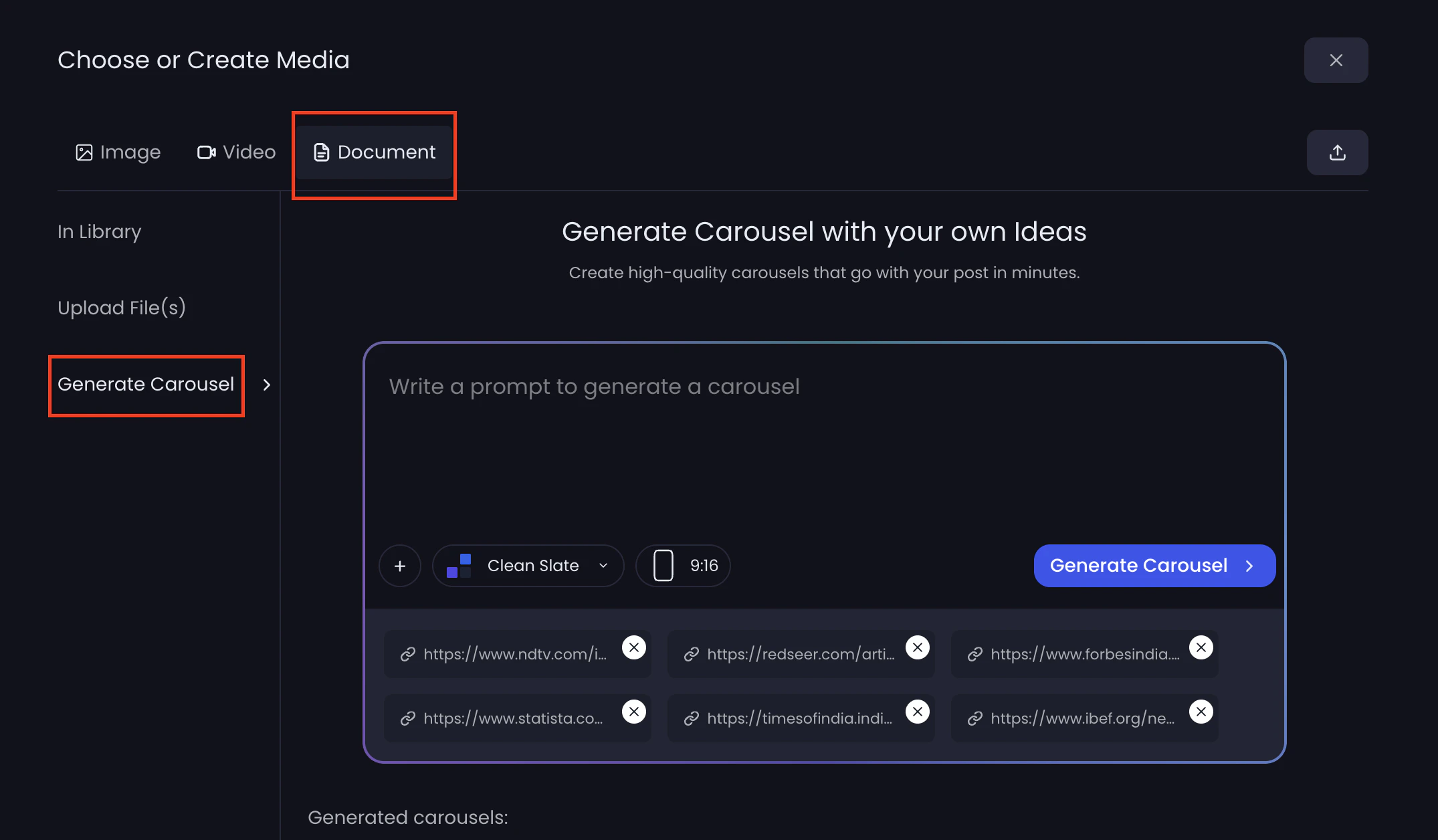Click the plus icon to add an attachment
The image size is (1438, 840).
(x=399, y=565)
